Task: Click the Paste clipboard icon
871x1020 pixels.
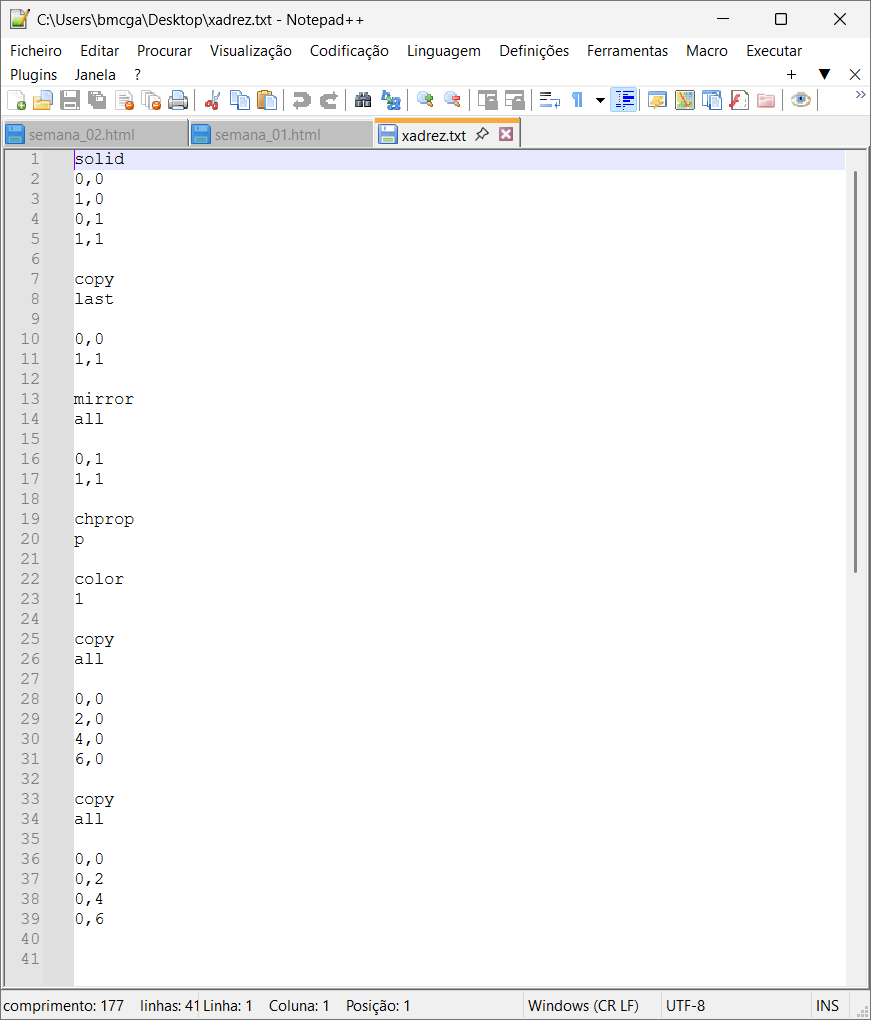Action: click(x=266, y=100)
